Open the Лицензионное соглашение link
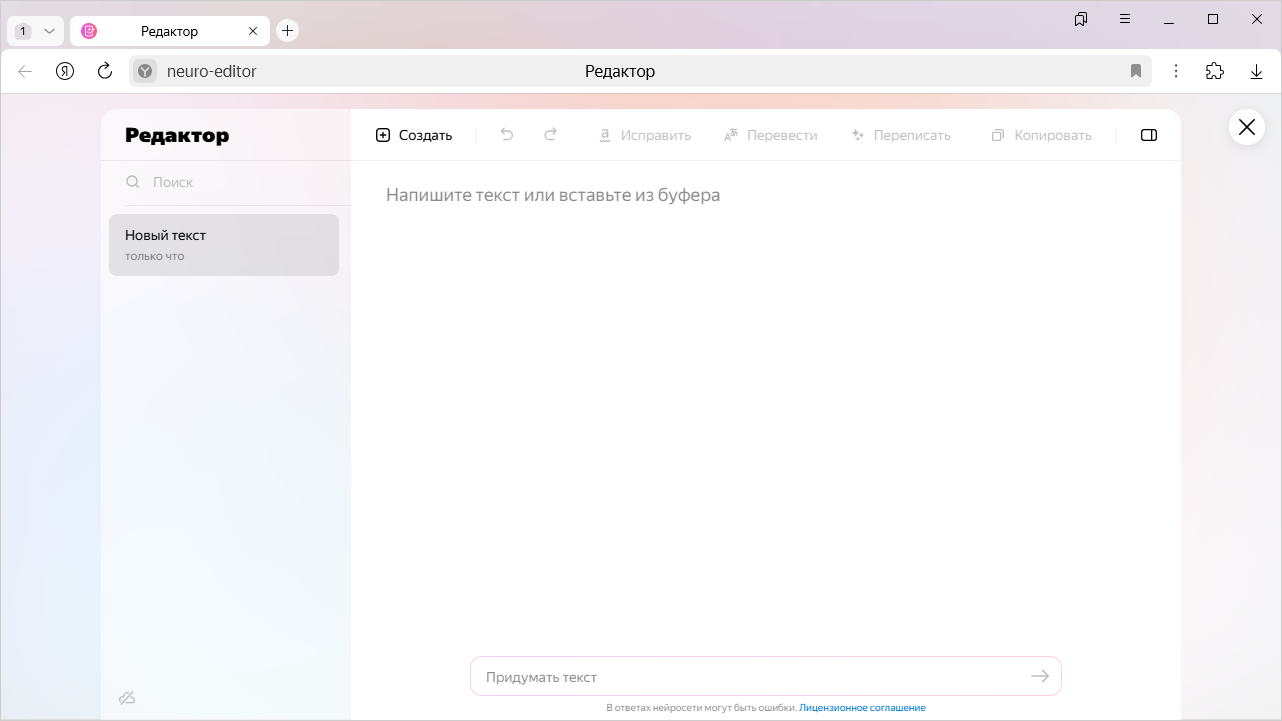The height and width of the screenshot is (721, 1282). coord(862,708)
